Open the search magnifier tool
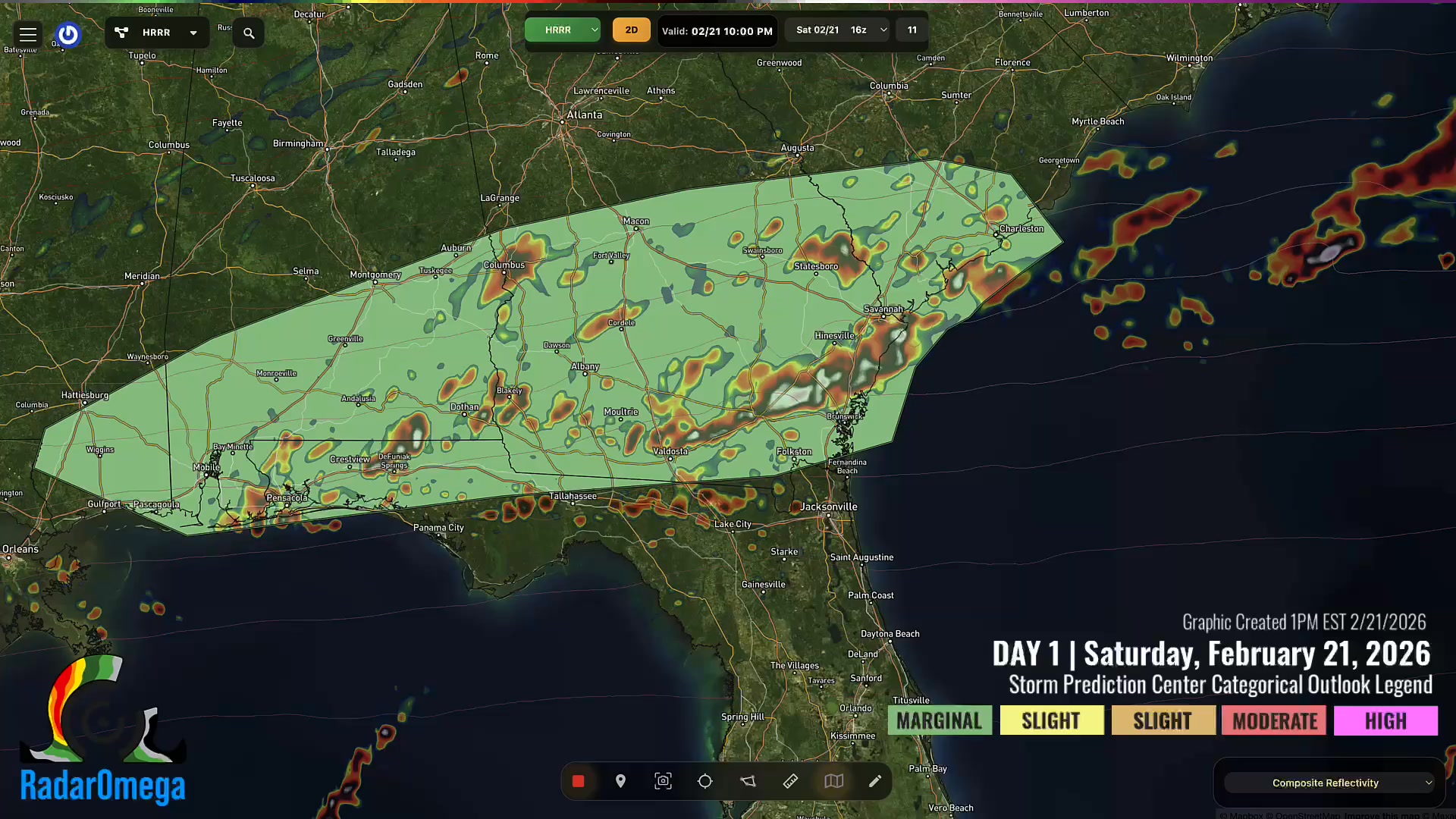 (x=249, y=33)
